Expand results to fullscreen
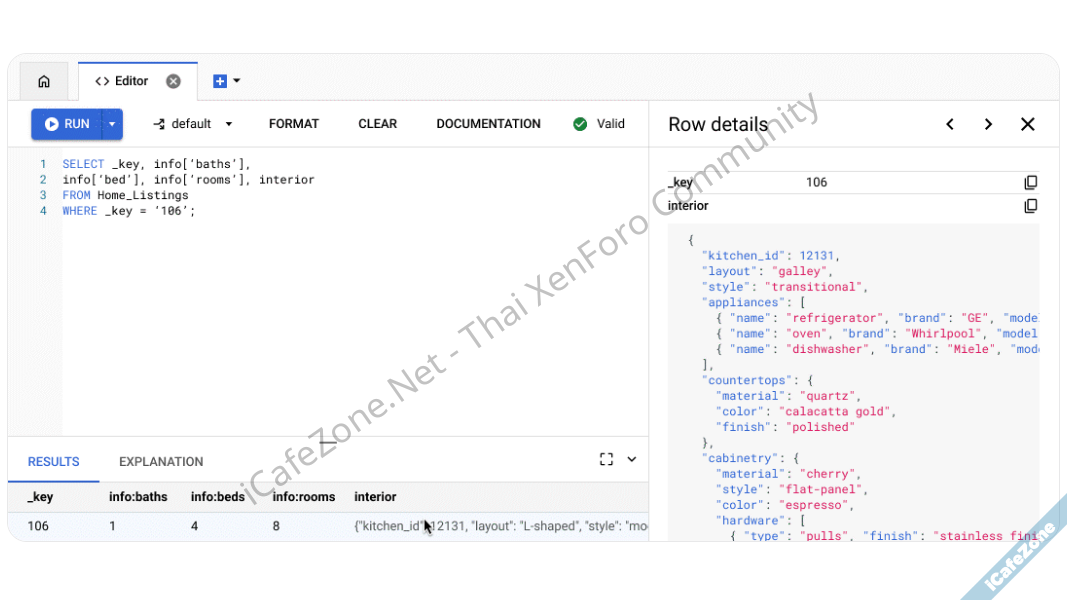Image resolution: width=1067 pixels, height=600 pixels. tap(606, 459)
